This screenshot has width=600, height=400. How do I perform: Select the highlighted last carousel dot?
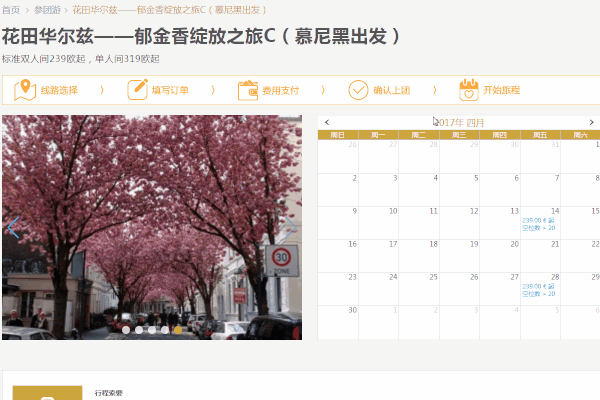coord(178,329)
